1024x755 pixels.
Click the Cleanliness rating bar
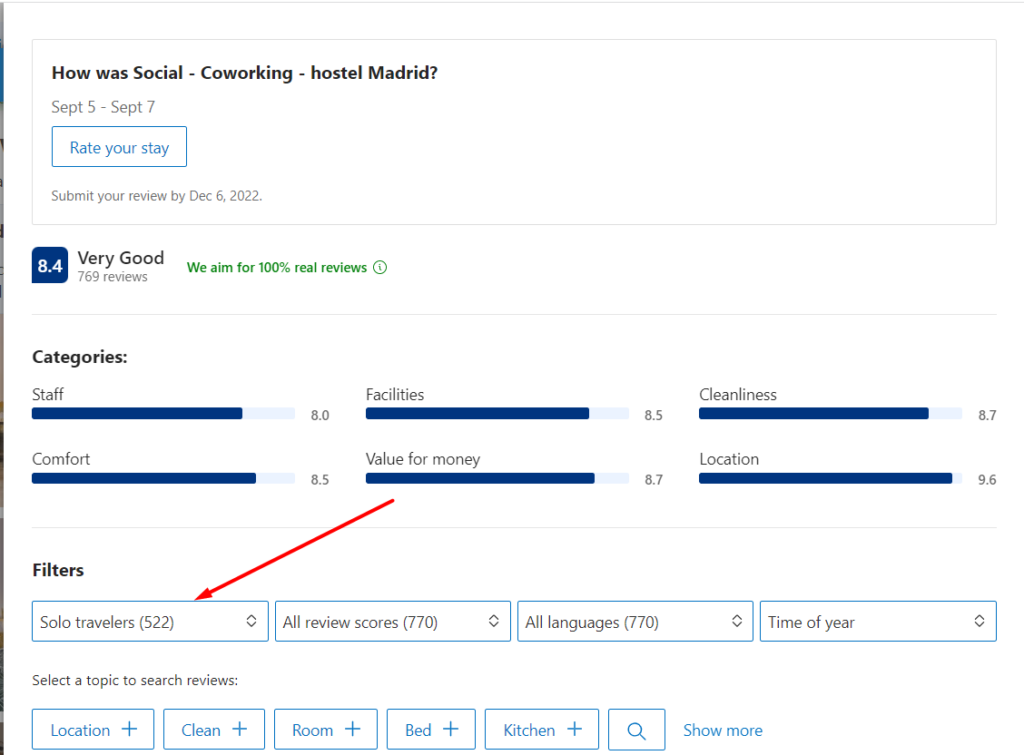(830, 413)
